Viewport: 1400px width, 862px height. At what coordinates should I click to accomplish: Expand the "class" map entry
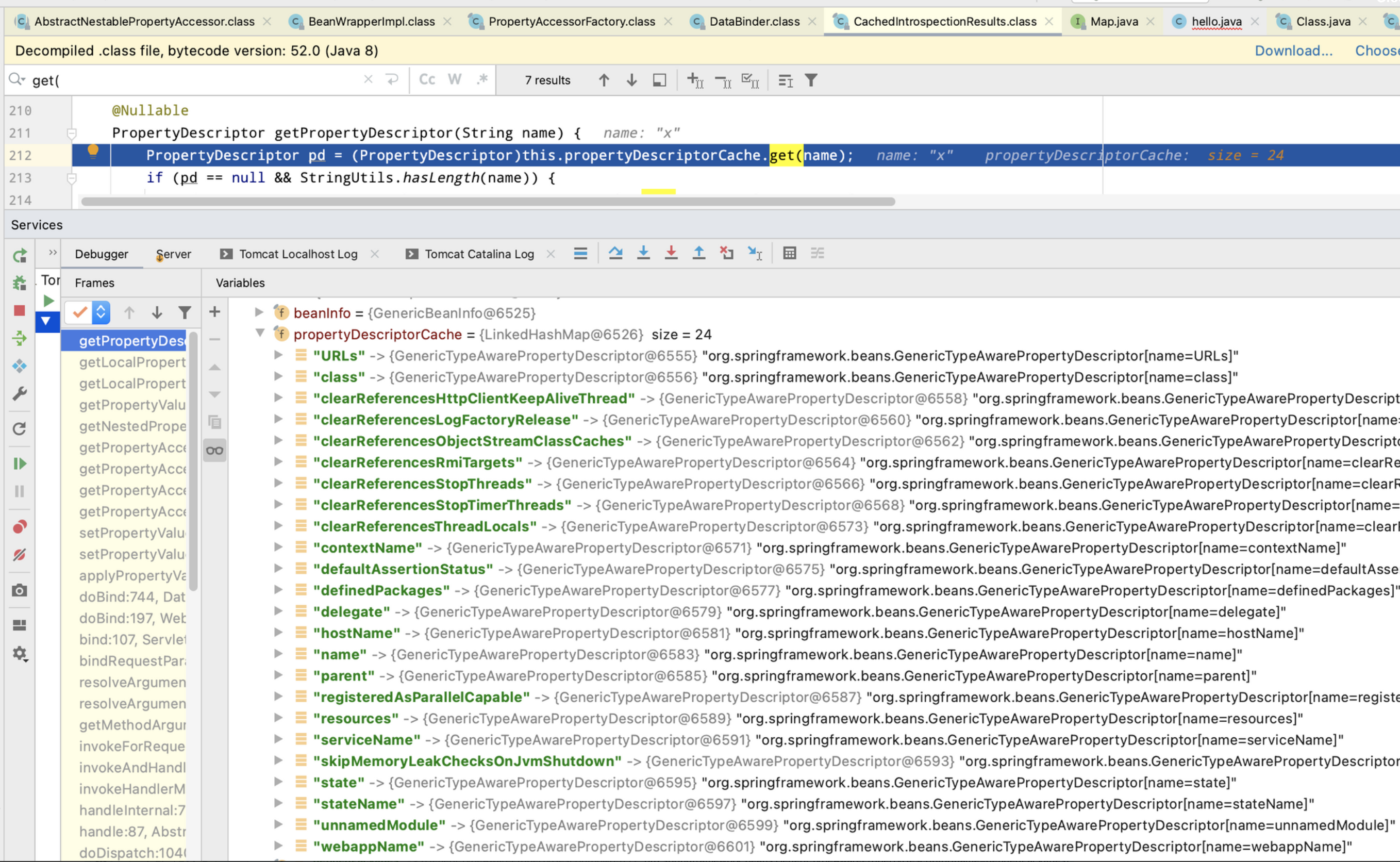coord(278,376)
